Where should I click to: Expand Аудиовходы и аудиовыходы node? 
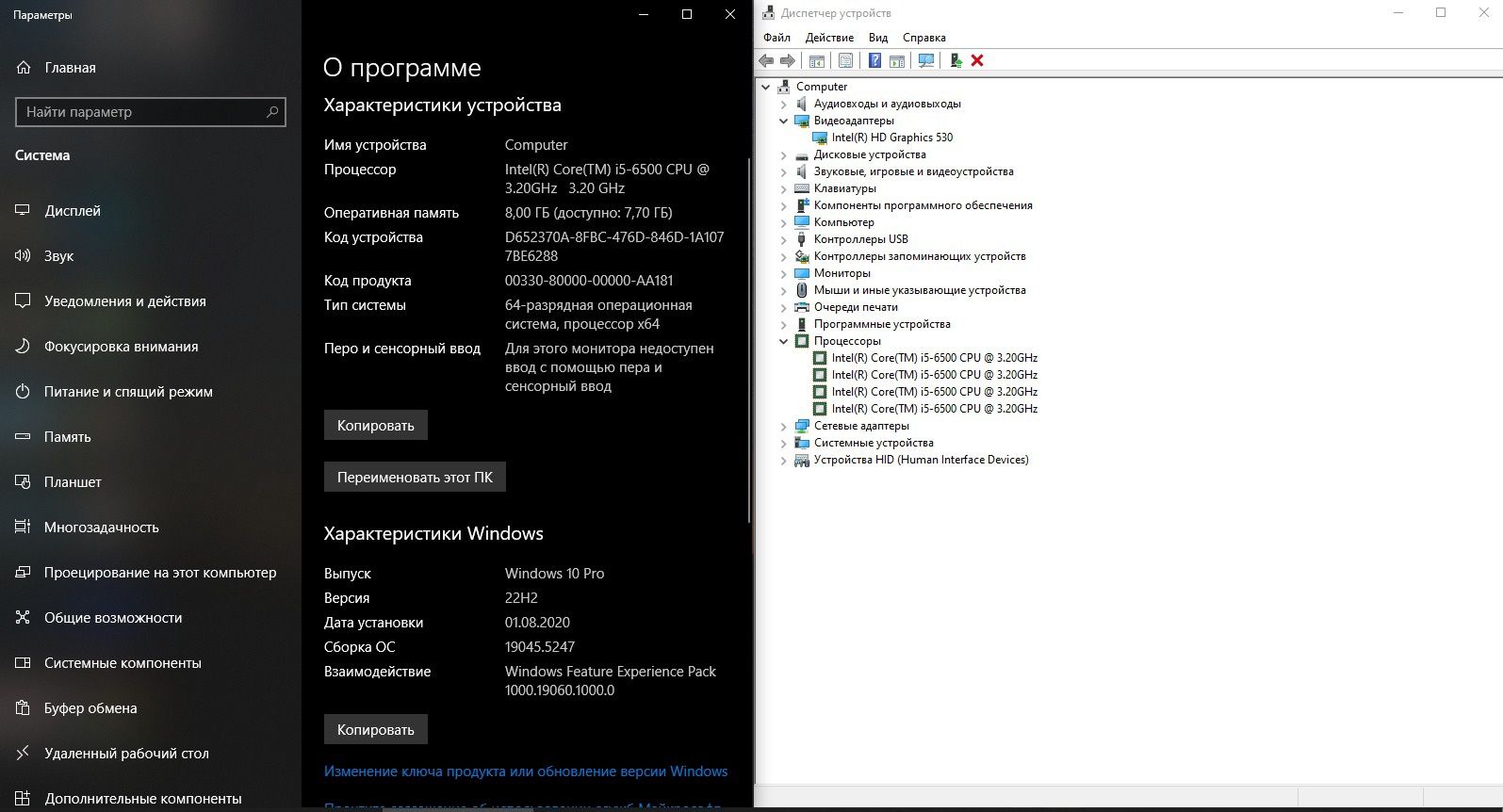pyautogui.click(x=783, y=104)
